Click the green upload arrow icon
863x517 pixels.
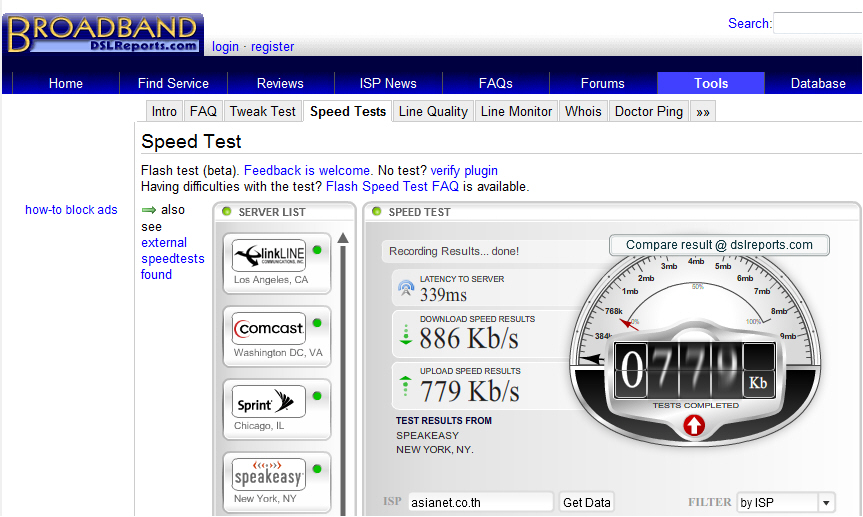pos(406,385)
